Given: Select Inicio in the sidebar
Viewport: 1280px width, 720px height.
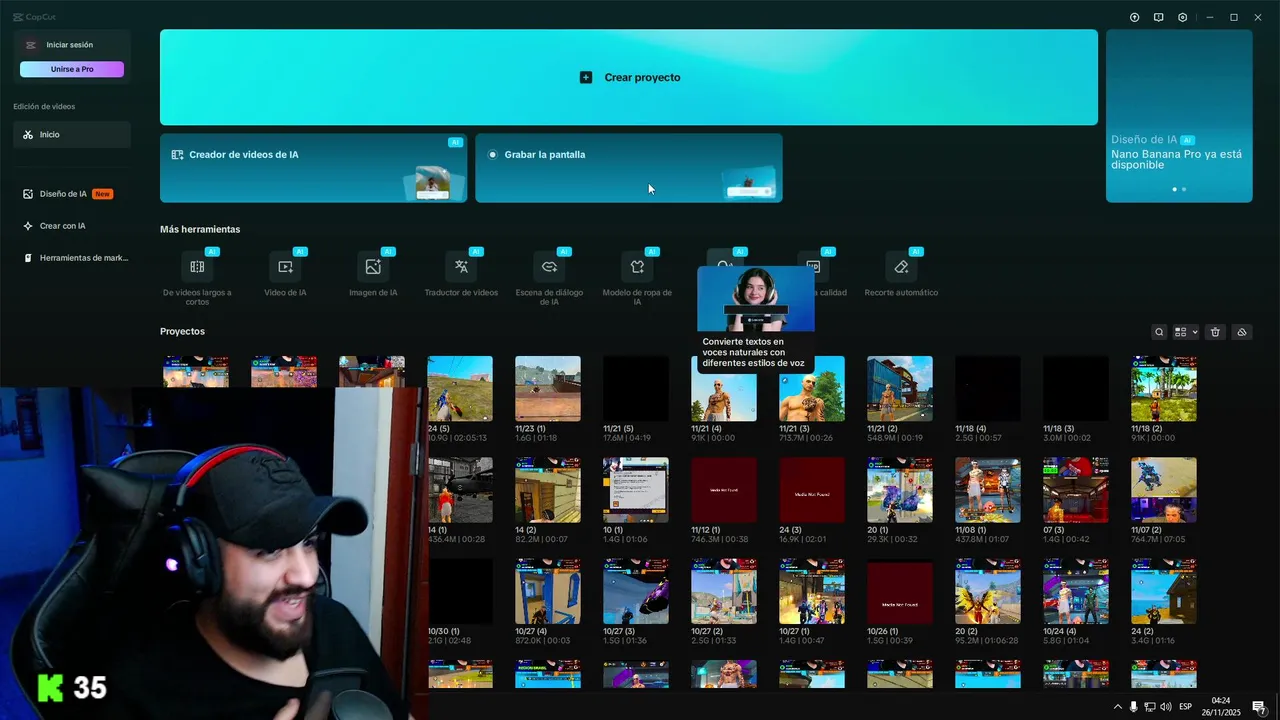Looking at the screenshot, I should (72, 134).
